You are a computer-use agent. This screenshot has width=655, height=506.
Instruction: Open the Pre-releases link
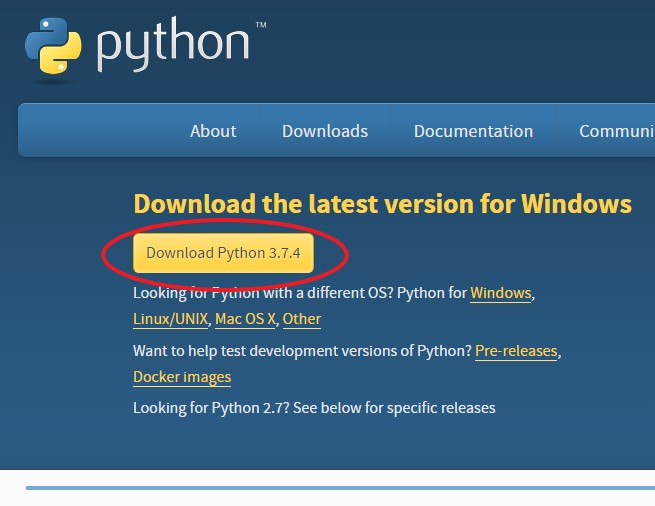click(x=516, y=351)
